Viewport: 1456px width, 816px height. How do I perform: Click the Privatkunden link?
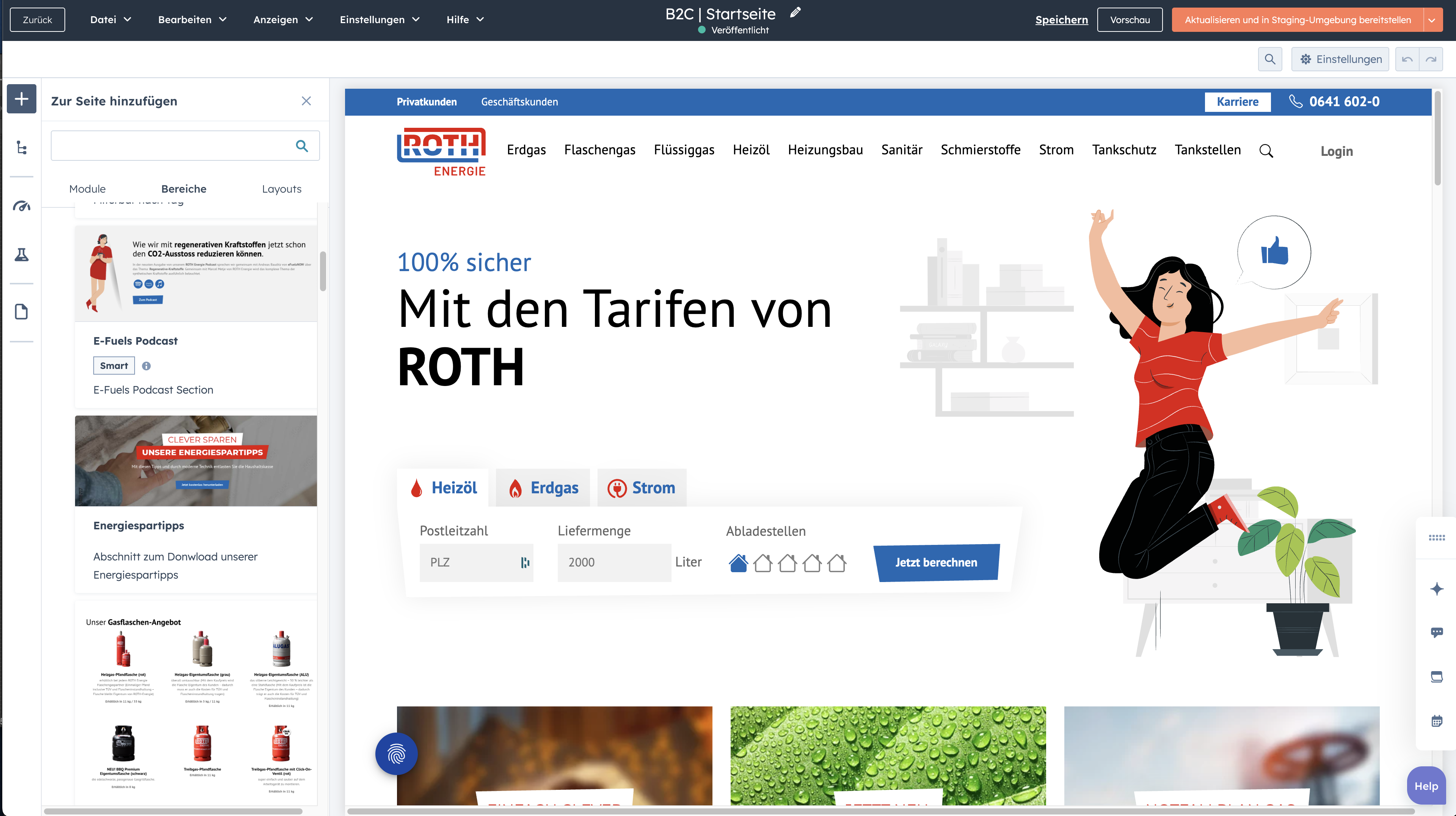pos(426,102)
